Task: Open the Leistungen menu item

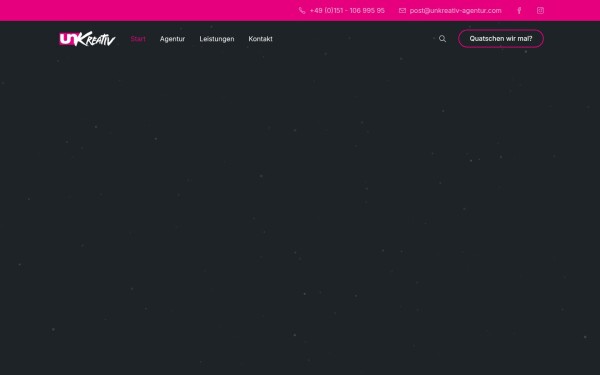Action: [217, 39]
